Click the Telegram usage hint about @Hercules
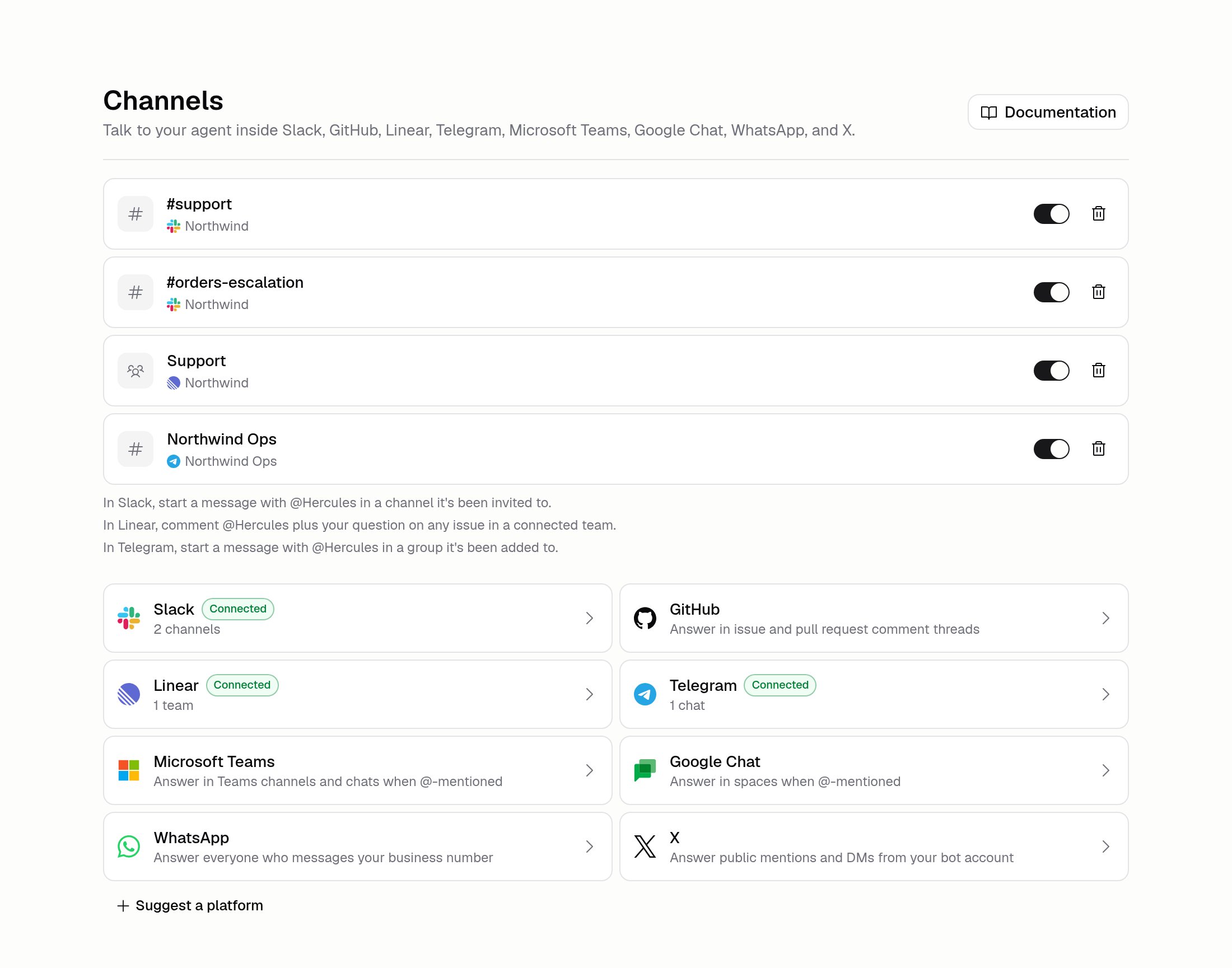 [330, 548]
